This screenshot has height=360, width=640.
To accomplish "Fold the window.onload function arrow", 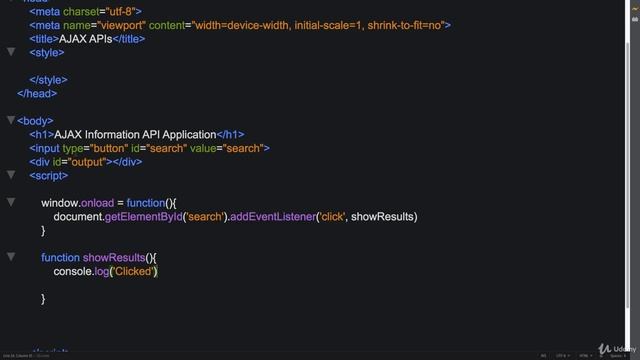I will pos(11,202).
